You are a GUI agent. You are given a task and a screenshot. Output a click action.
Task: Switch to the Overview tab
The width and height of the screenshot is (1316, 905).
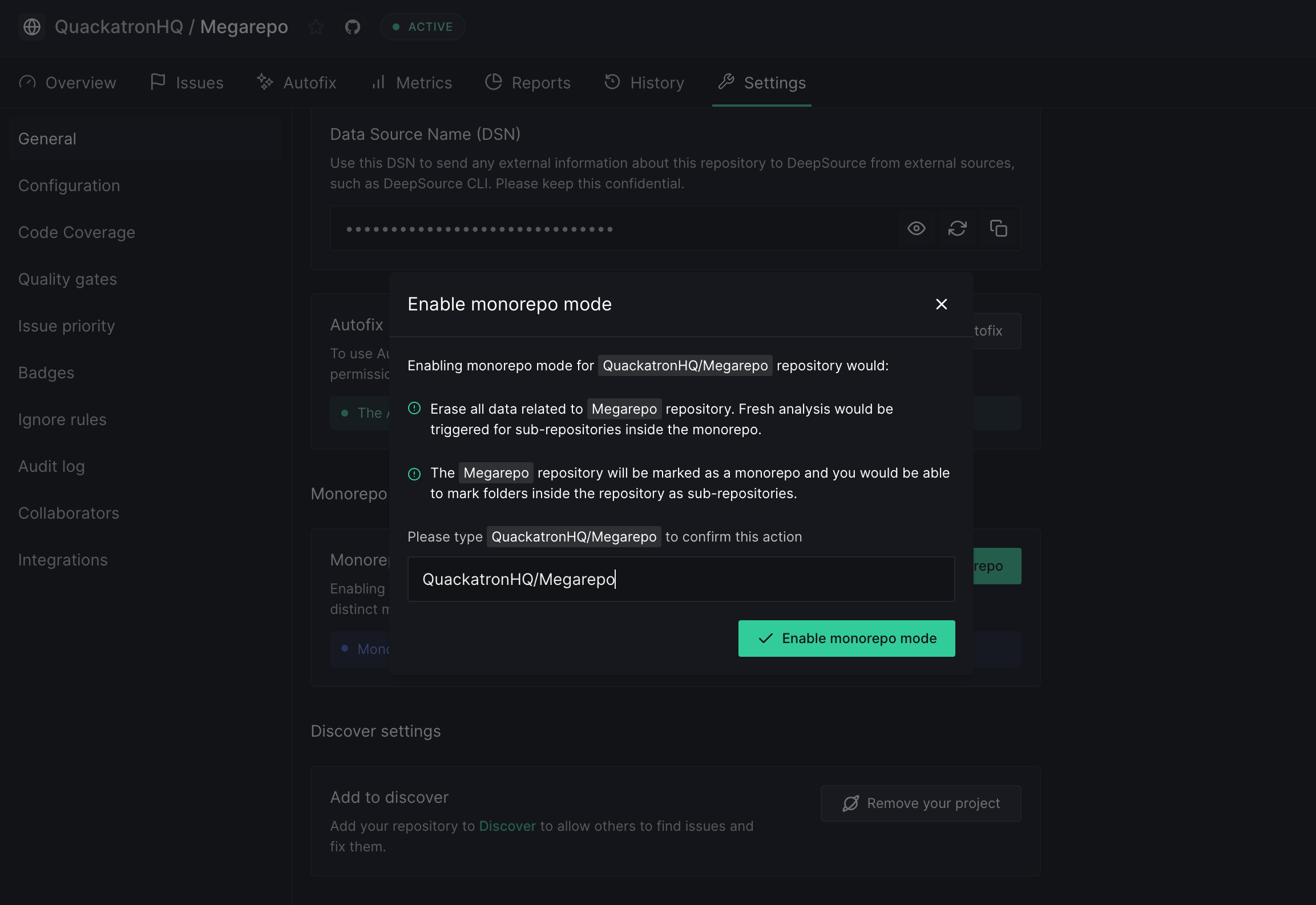tap(67, 83)
